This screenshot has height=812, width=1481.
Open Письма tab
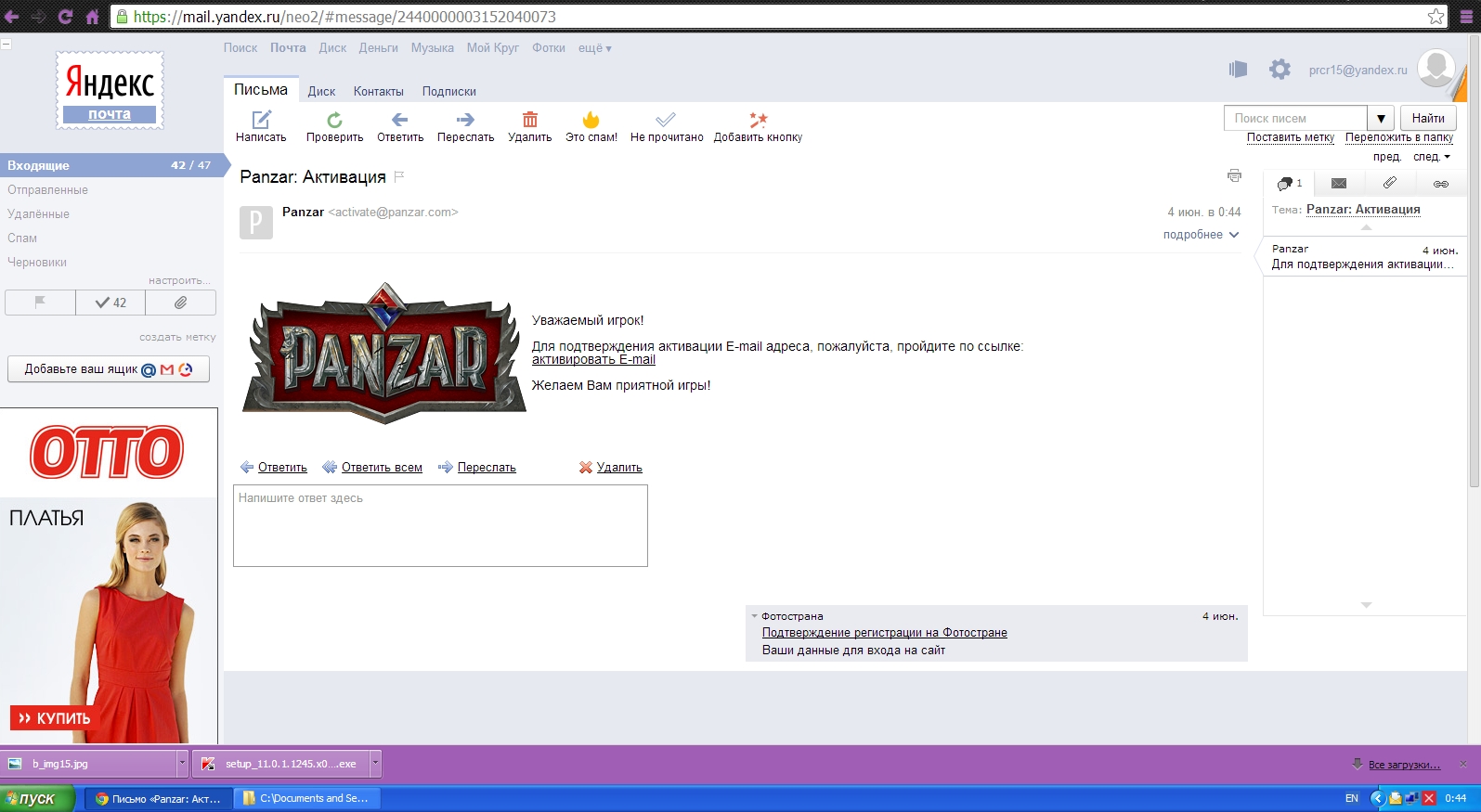(261, 90)
